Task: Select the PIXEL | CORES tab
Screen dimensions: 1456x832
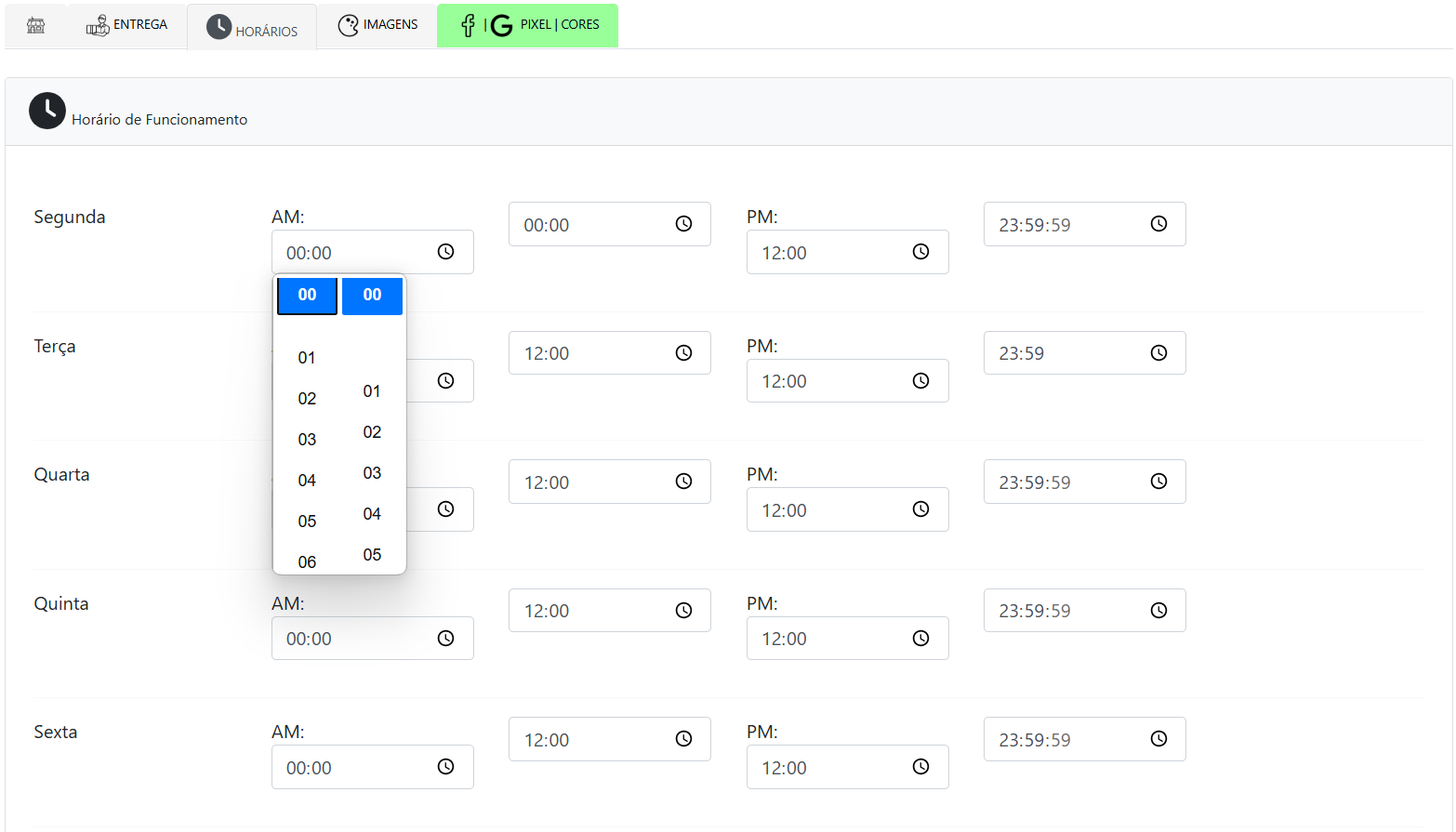Action: point(528,25)
